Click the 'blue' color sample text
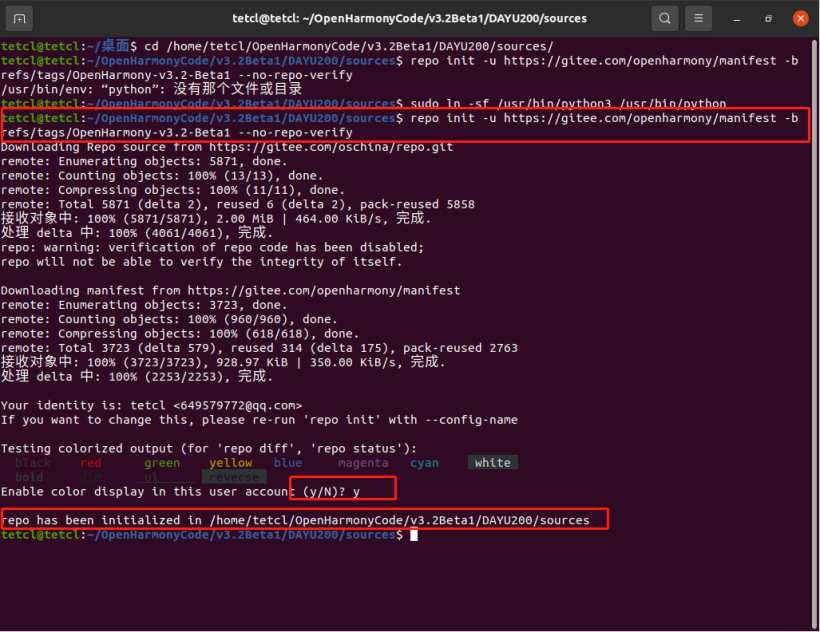This screenshot has width=820, height=632. click(x=288, y=463)
